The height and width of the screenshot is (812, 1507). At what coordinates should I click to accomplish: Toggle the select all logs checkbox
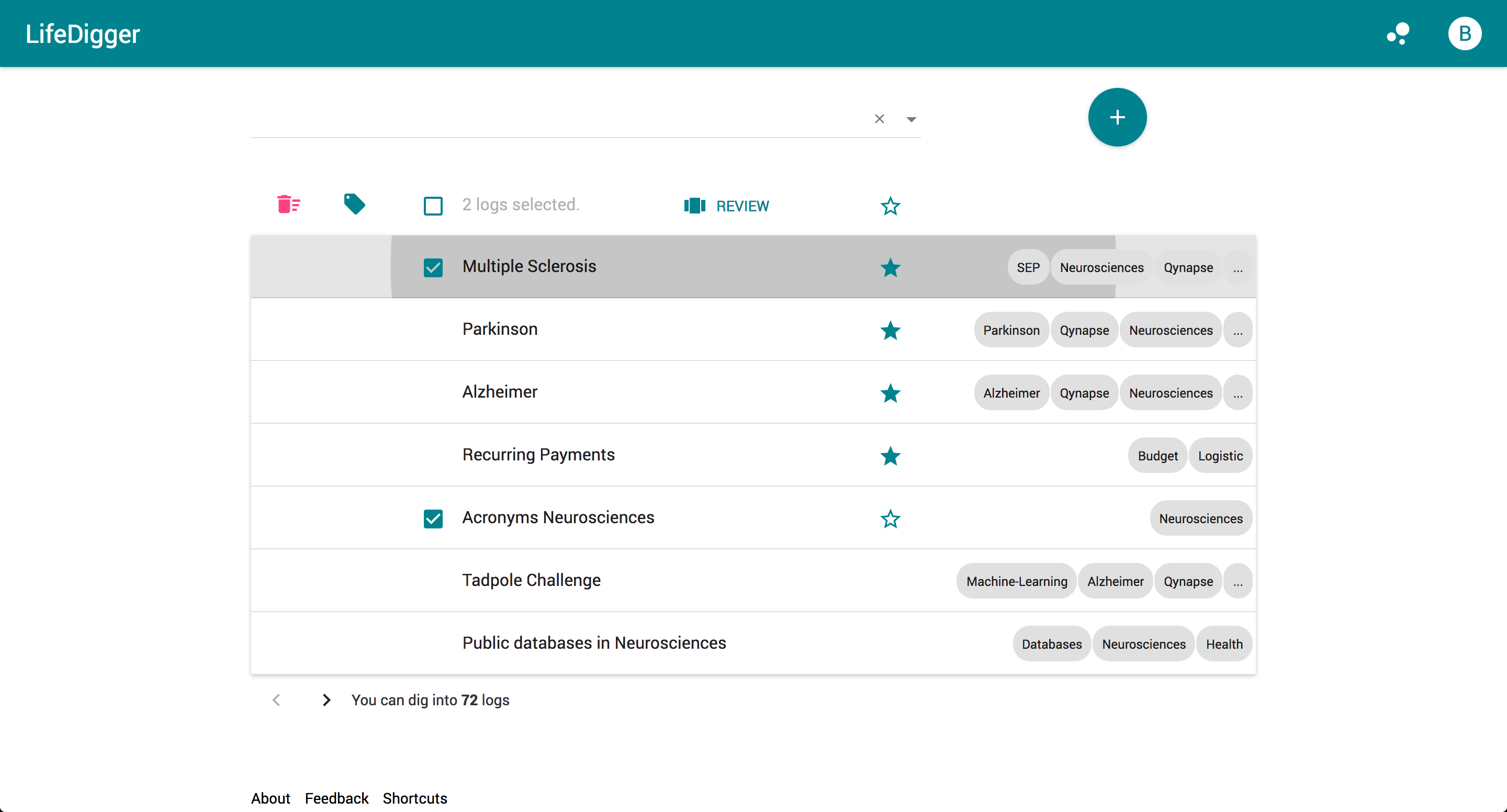(x=433, y=206)
